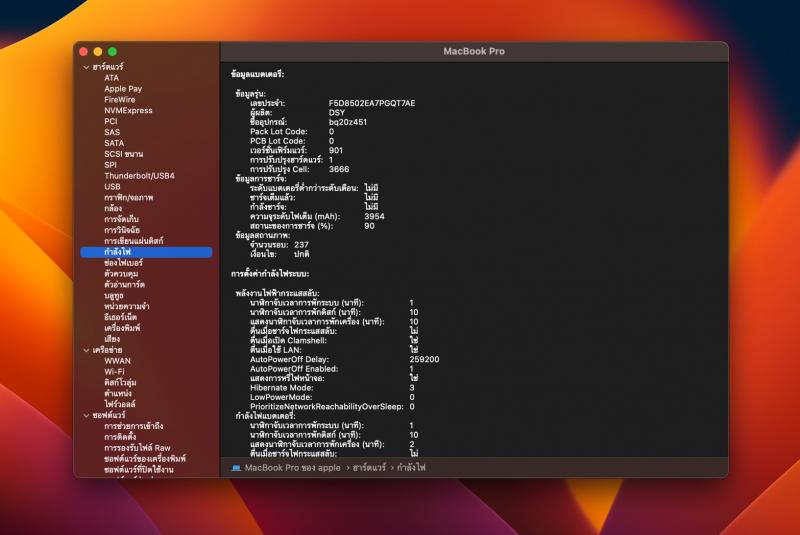Click PrioritizeNetworkReachabilityOverSleep label
The height and width of the screenshot is (535, 800).
click(327, 407)
